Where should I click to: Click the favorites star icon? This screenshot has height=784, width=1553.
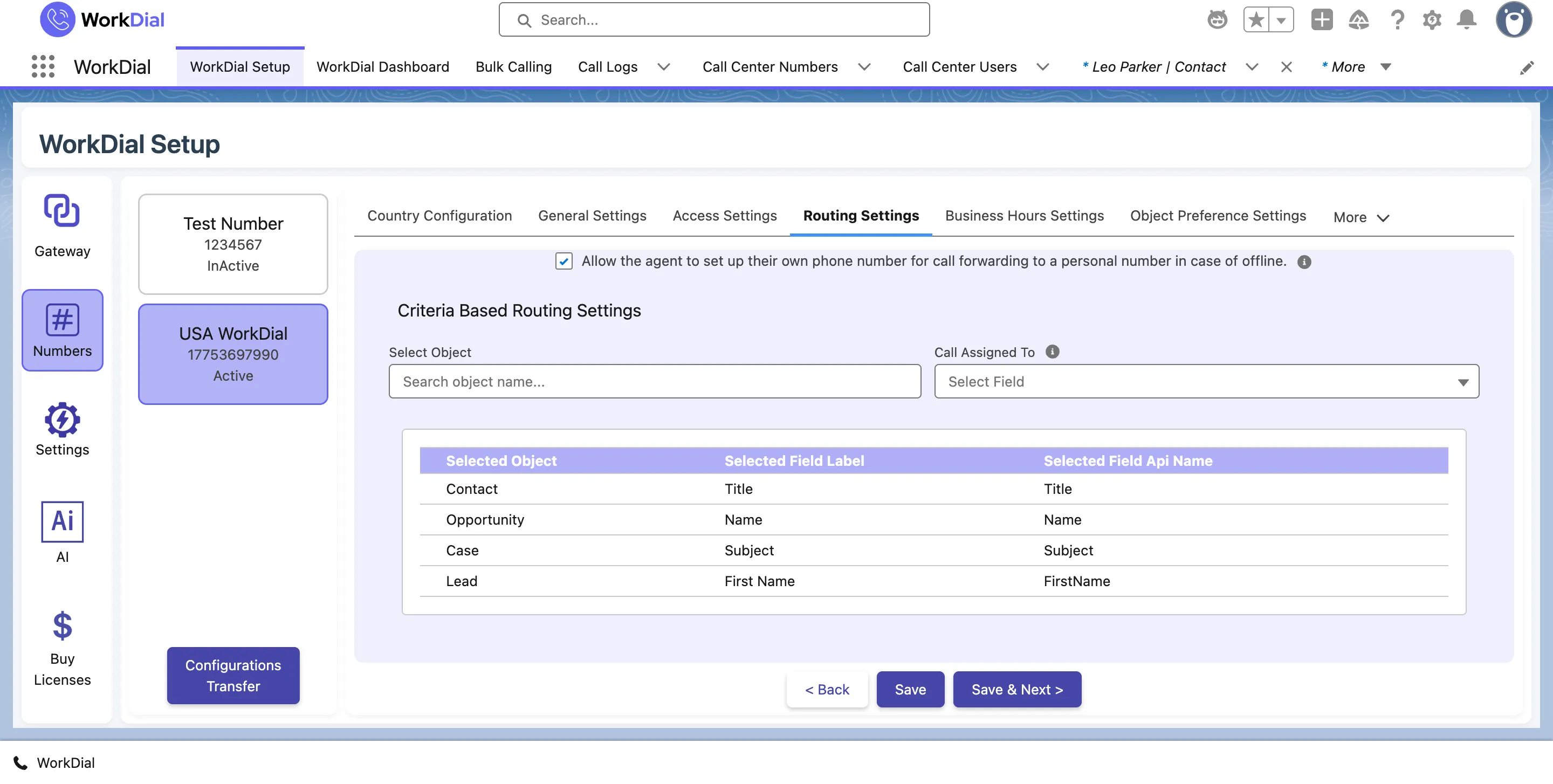tap(1256, 20)
